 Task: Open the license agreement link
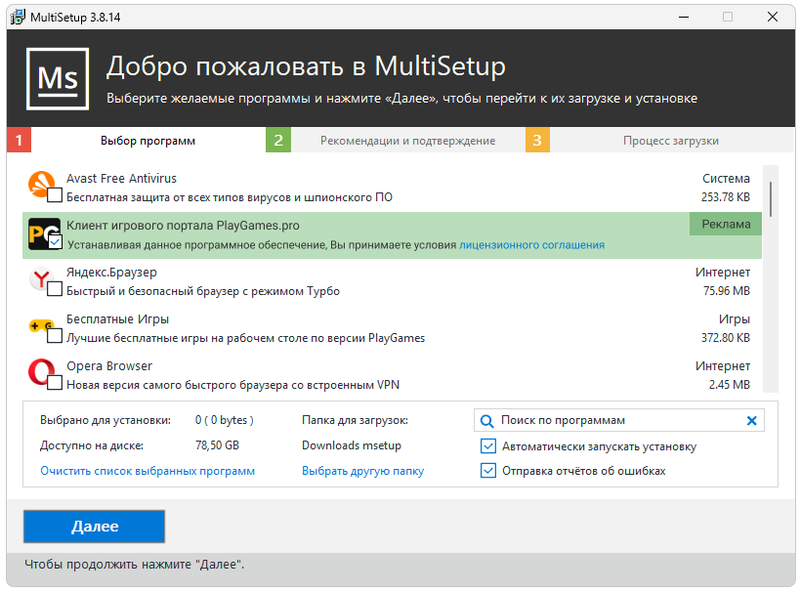pyautogui.click(x=531, y=244)
